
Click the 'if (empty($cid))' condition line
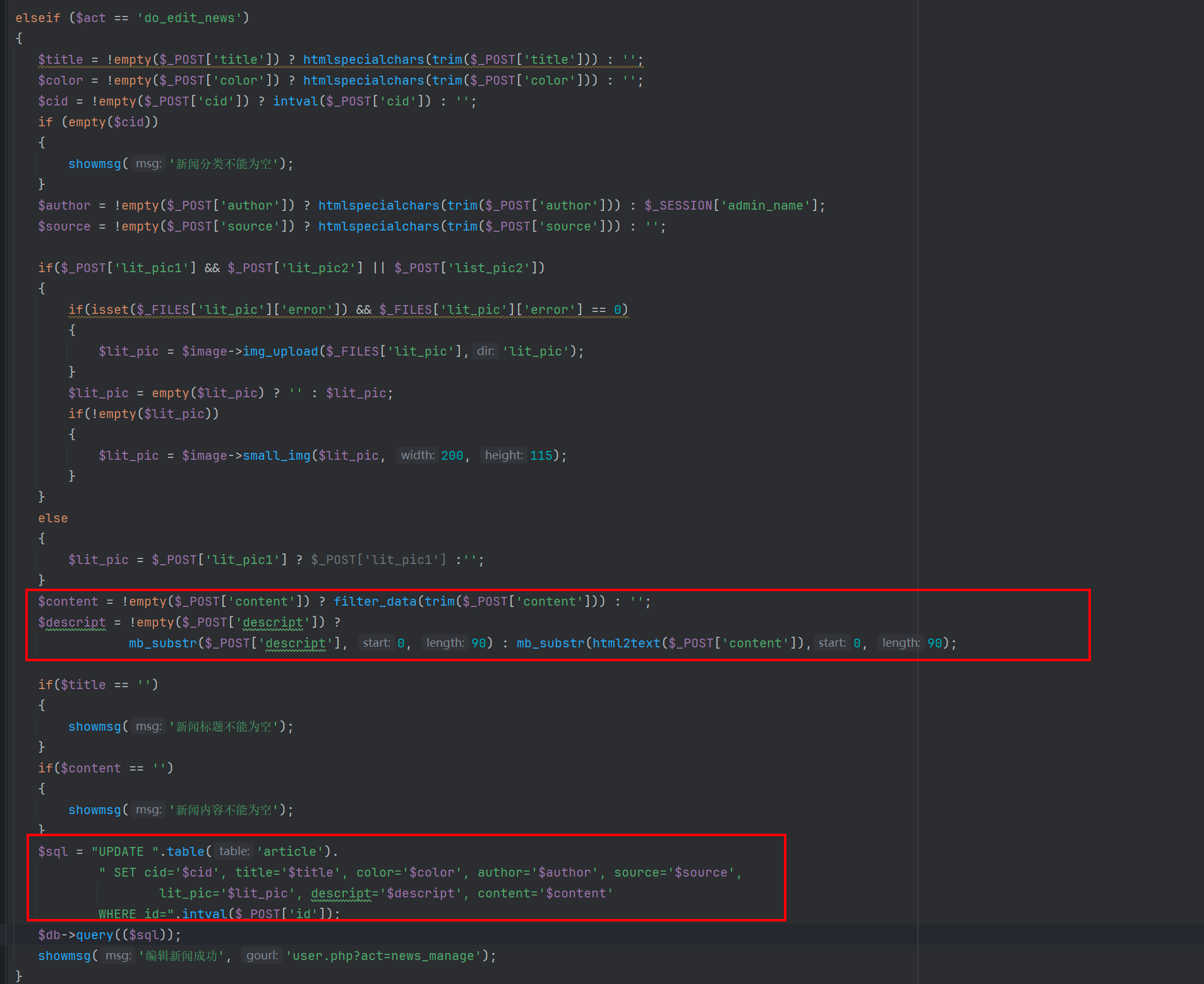pos(98,122)
